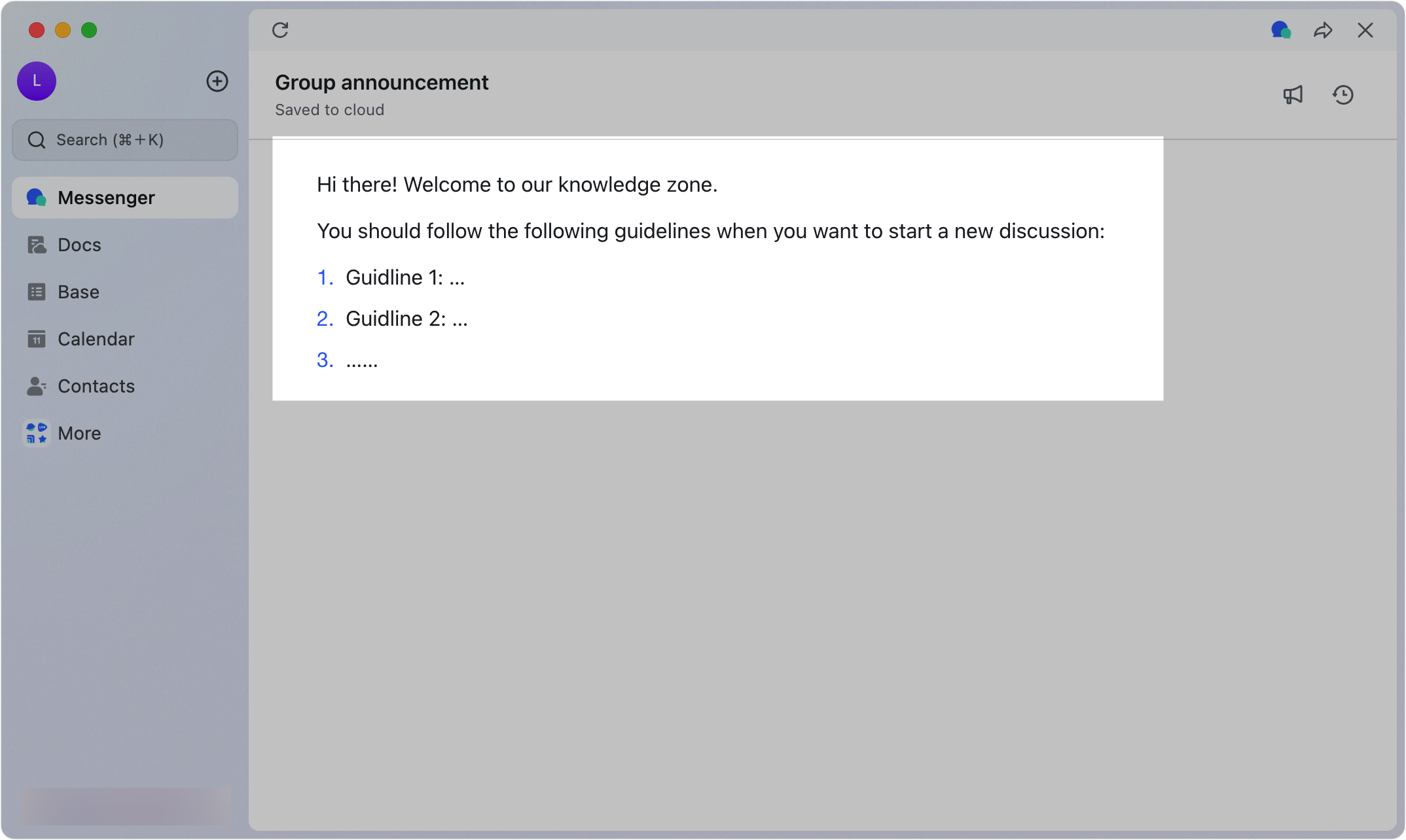Image resolution: width=1406 pixels, height=840 pixels.
Task: Open the Messenger section in sidebar
Action: coord(107,197)
